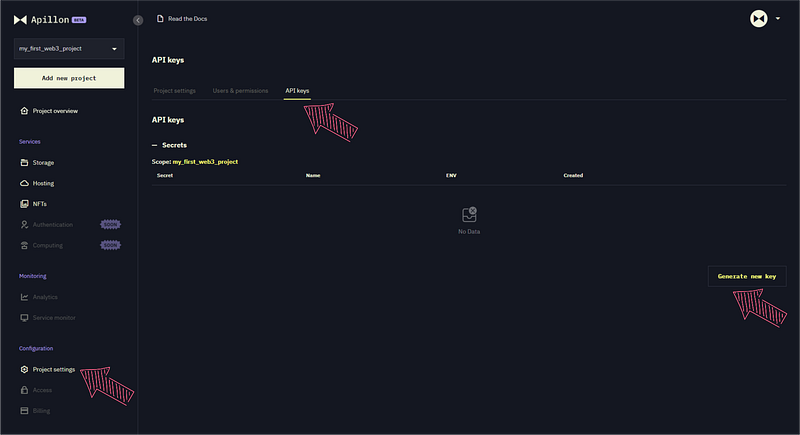800x435 pixels.
Task: Click the Storage folder icon
Action: tap(24, 162)
